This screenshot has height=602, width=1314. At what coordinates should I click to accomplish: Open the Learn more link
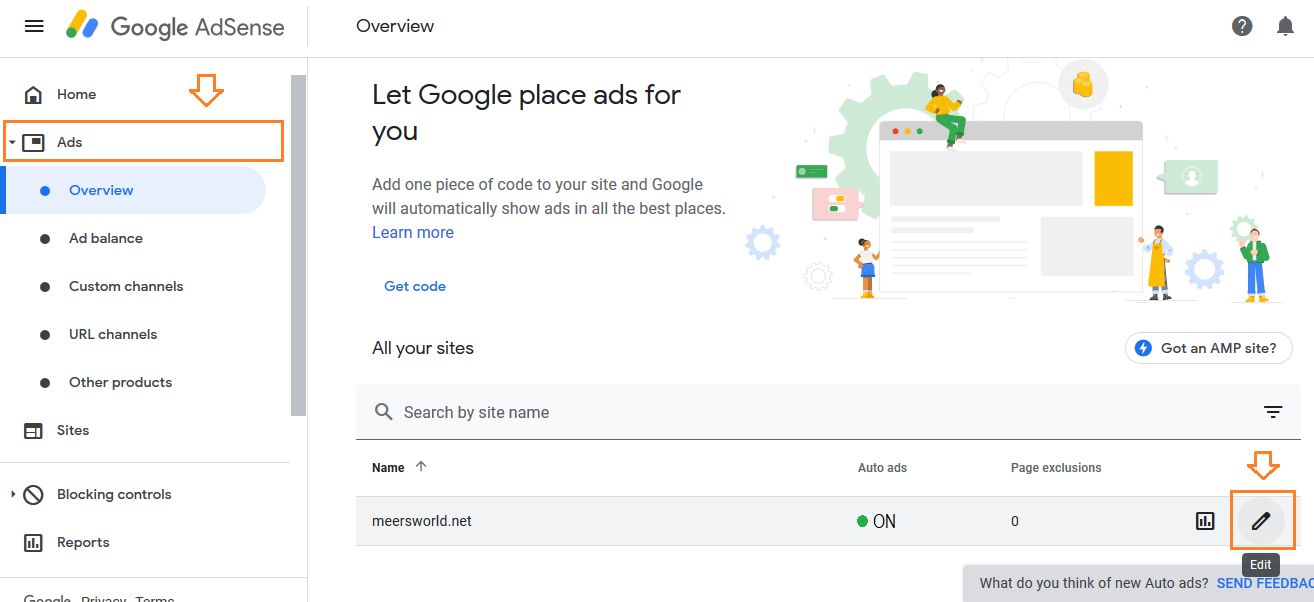pos(413,232)
